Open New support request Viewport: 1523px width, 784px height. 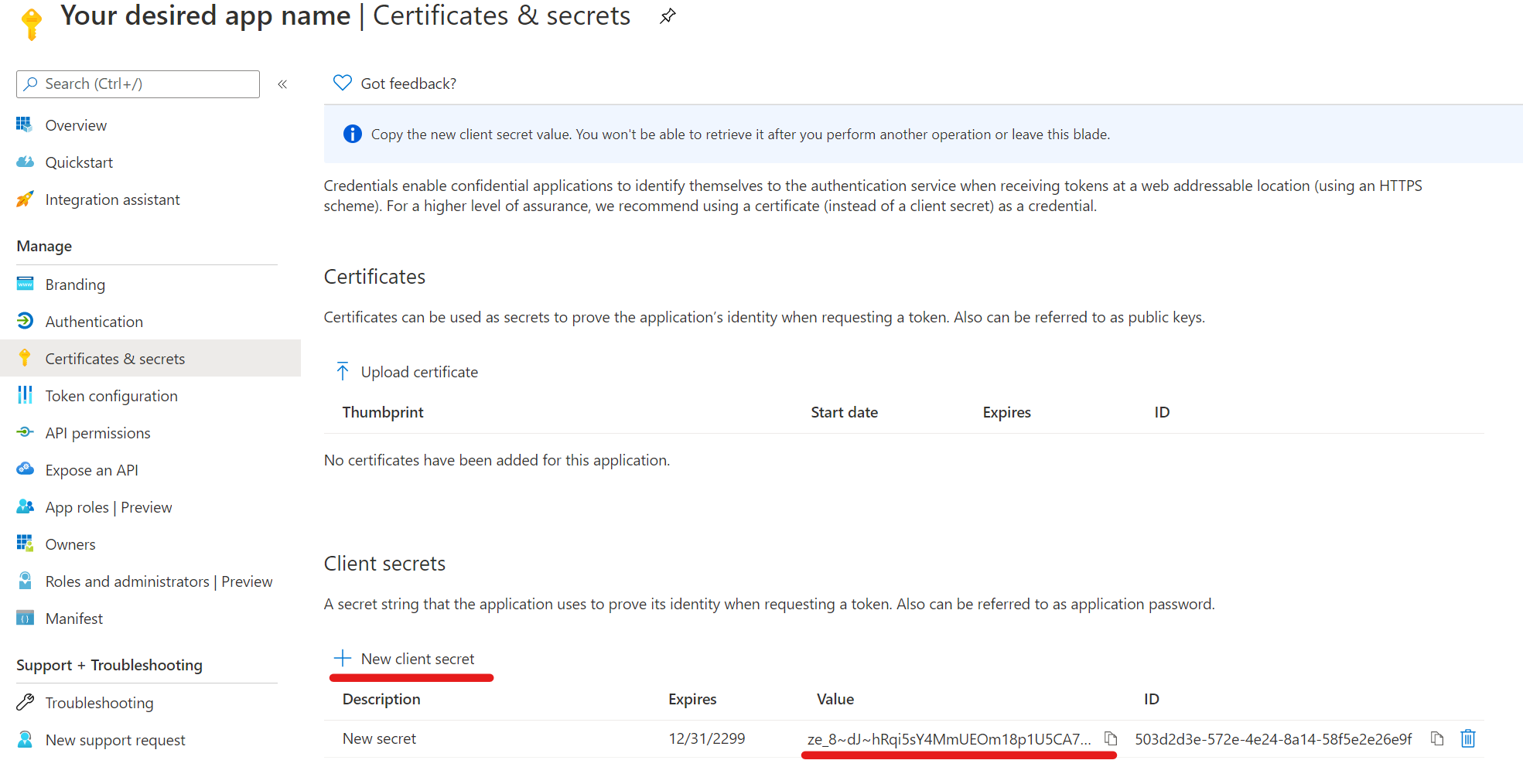coord(115,740)
